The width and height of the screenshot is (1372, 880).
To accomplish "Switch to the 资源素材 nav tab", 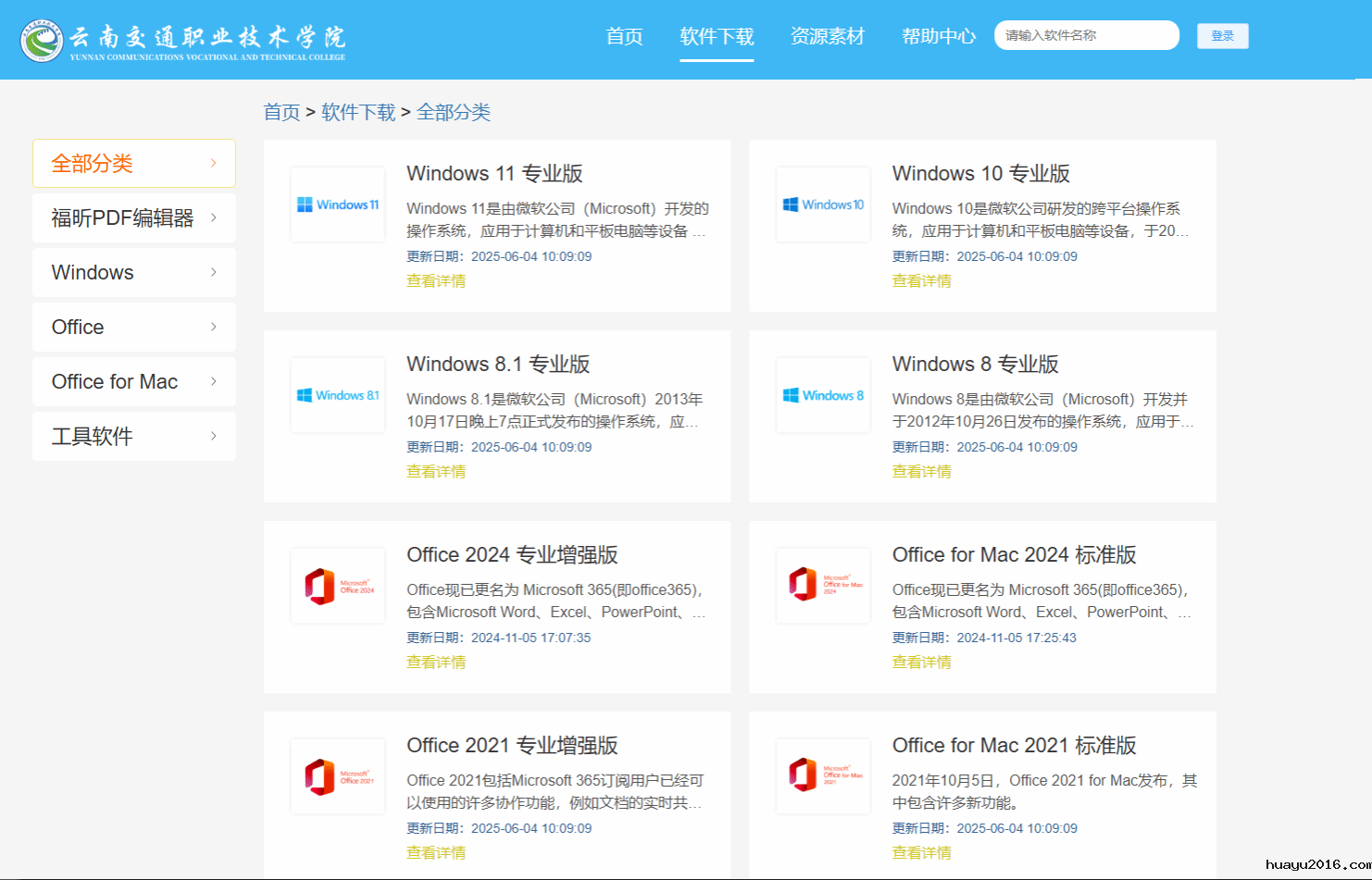I will (x=827, y=36).
